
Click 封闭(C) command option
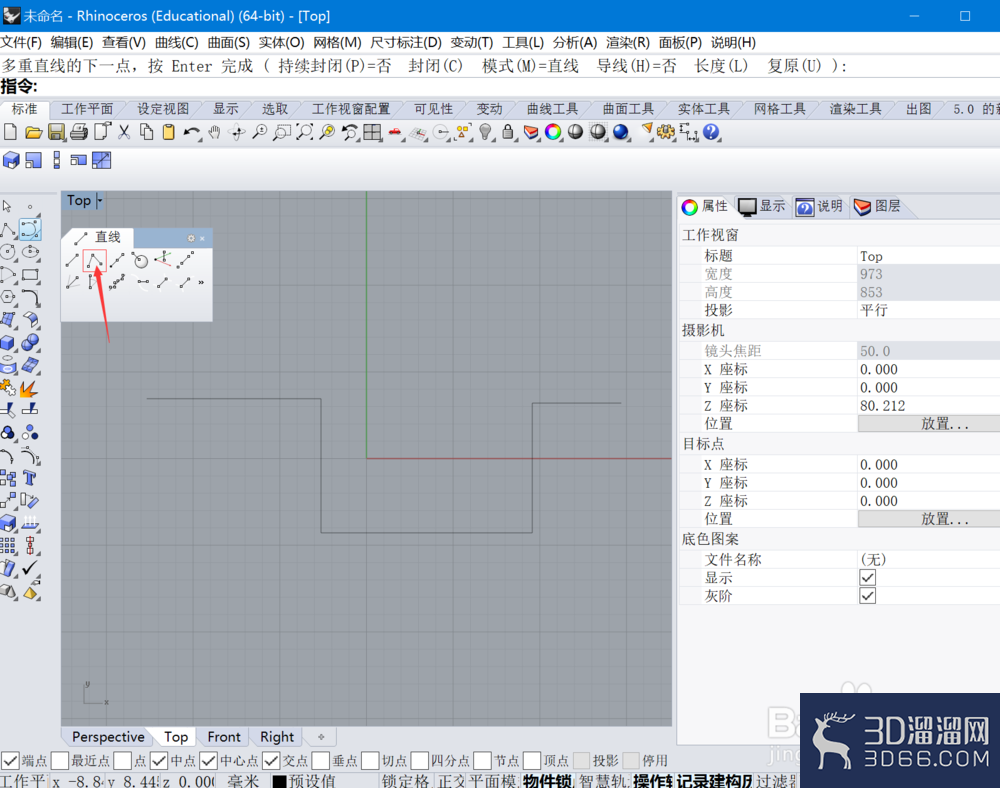click(x=436, y=66)
